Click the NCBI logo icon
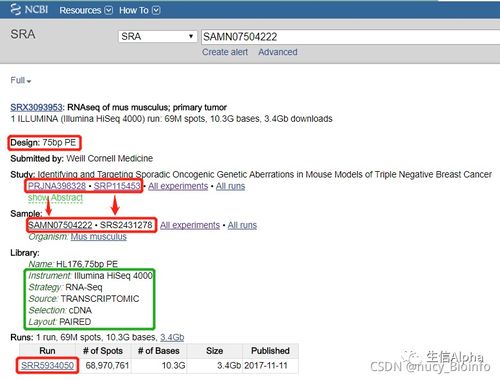The width and height of the screenshot is (500, 380). (x=16, y=9)
